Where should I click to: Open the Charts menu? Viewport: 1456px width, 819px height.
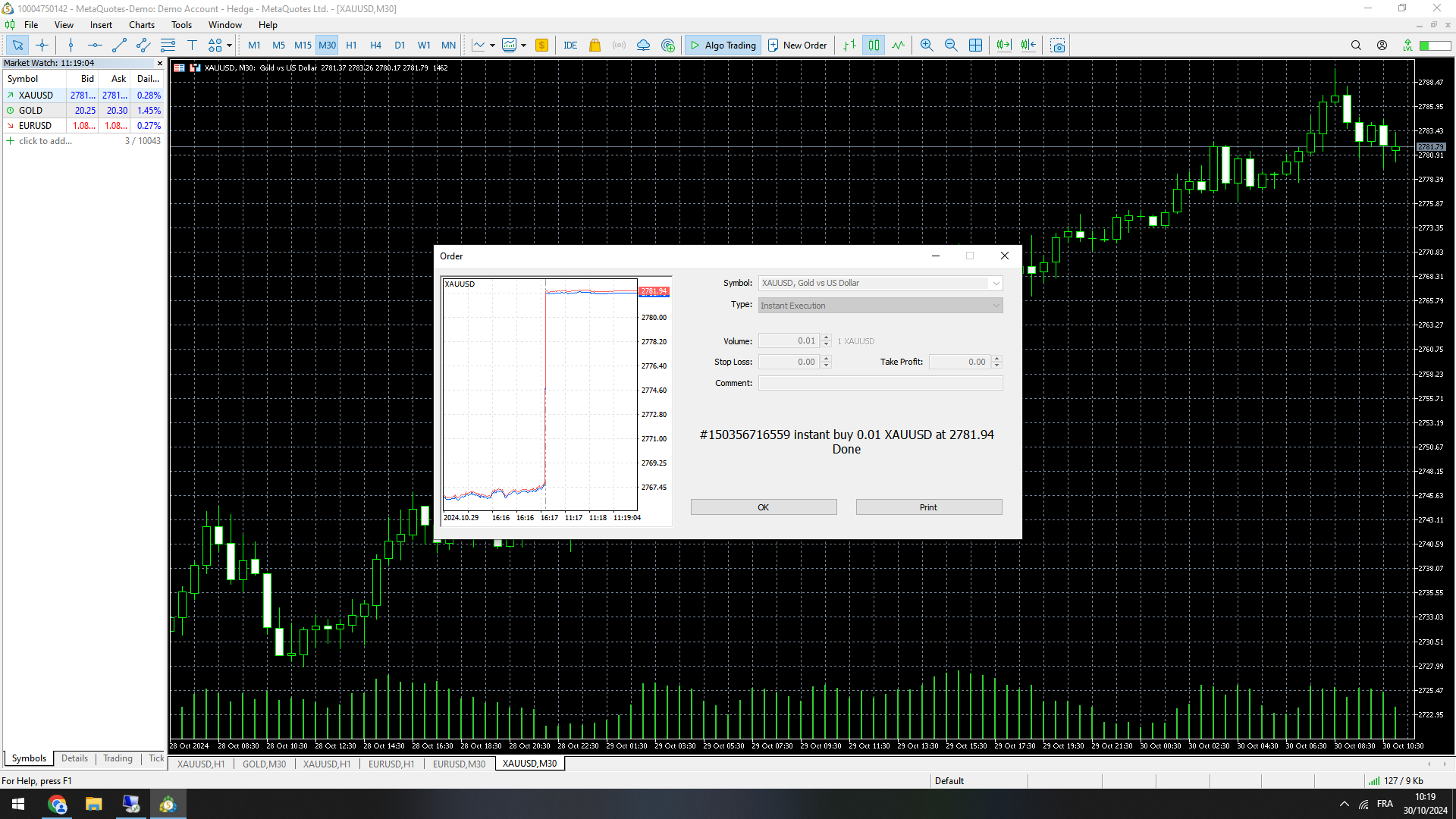[x=142, y=25]
